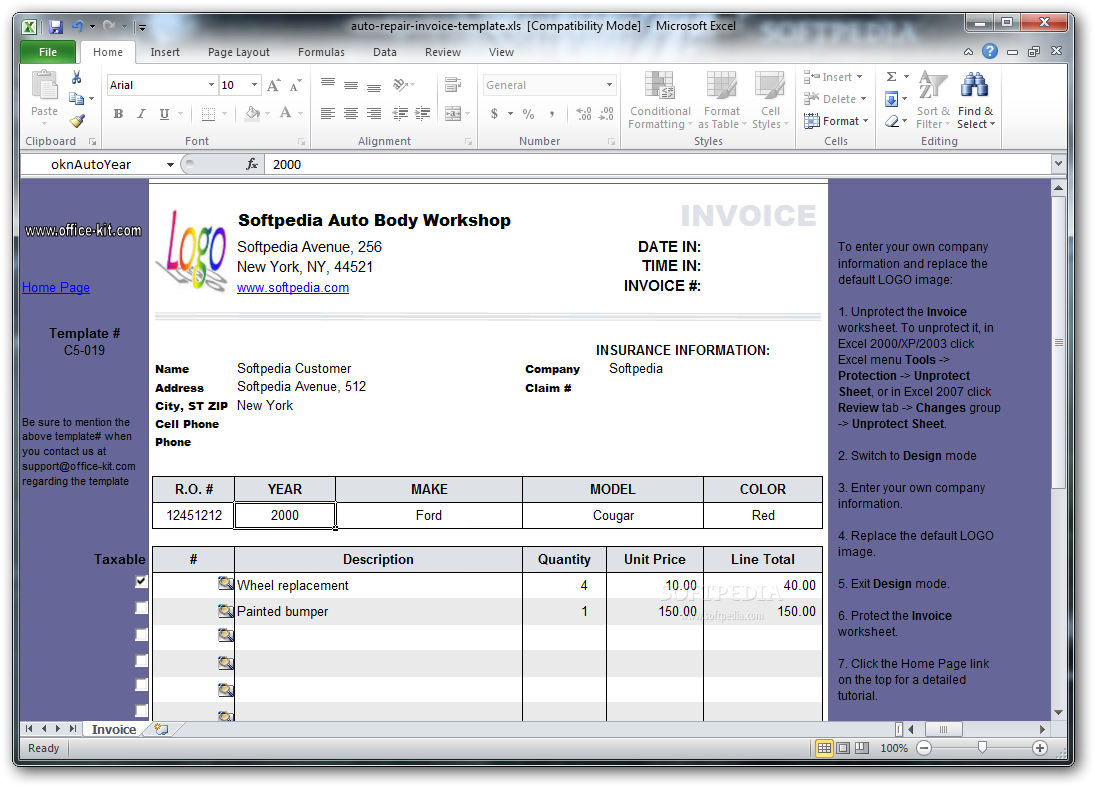Viewport: 1095px width, 787px height.
Task: Click Increase Decimal icon
Action: (584, 114)
